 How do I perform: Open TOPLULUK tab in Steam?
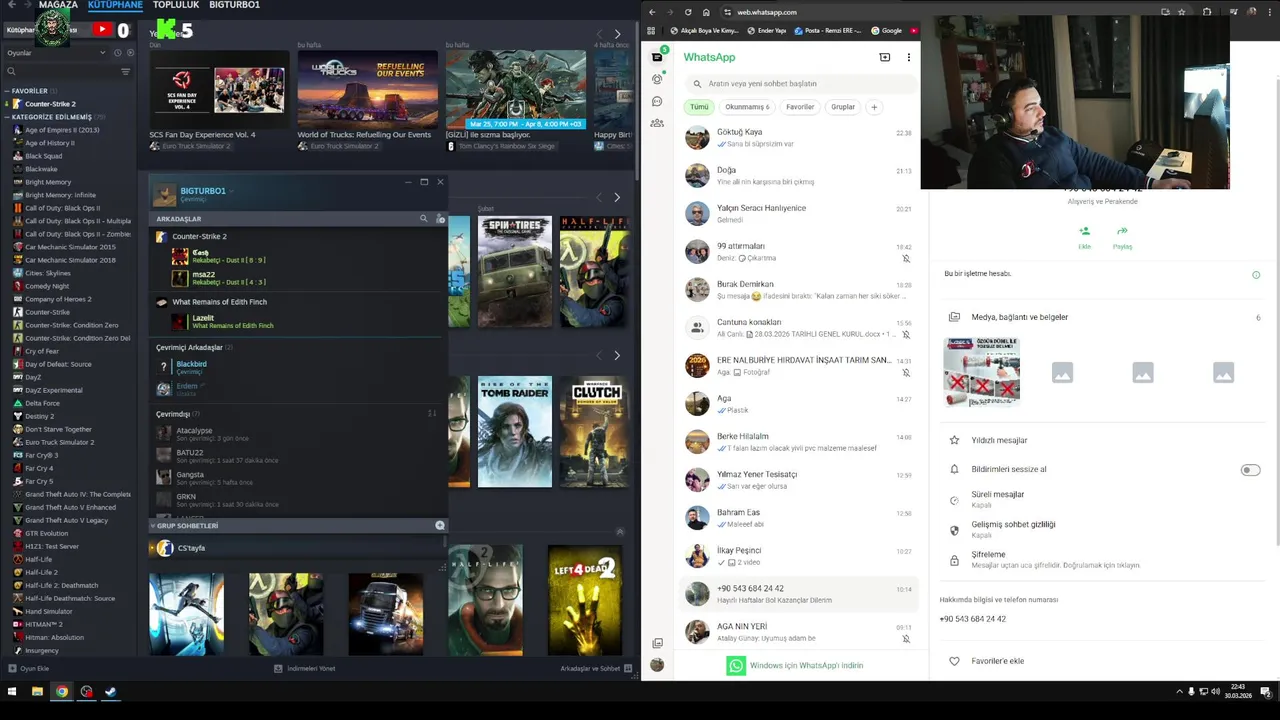pos(176,5)
